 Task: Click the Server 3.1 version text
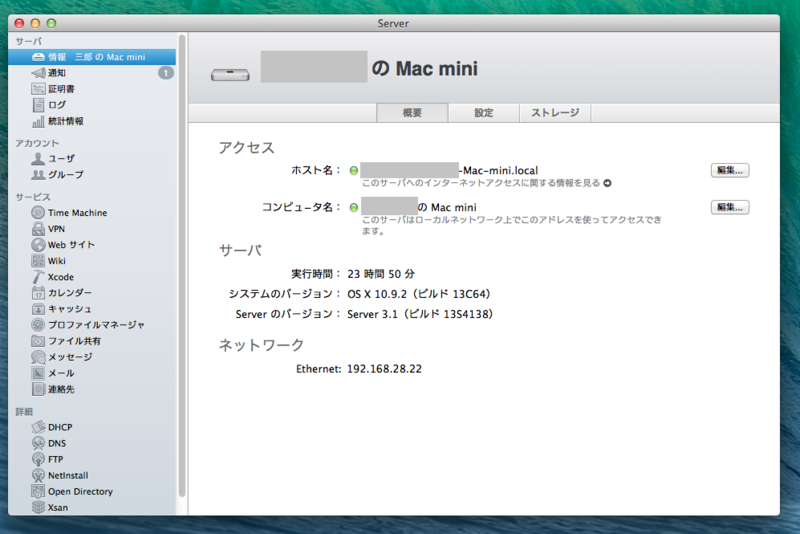click(x=420, y=314)
